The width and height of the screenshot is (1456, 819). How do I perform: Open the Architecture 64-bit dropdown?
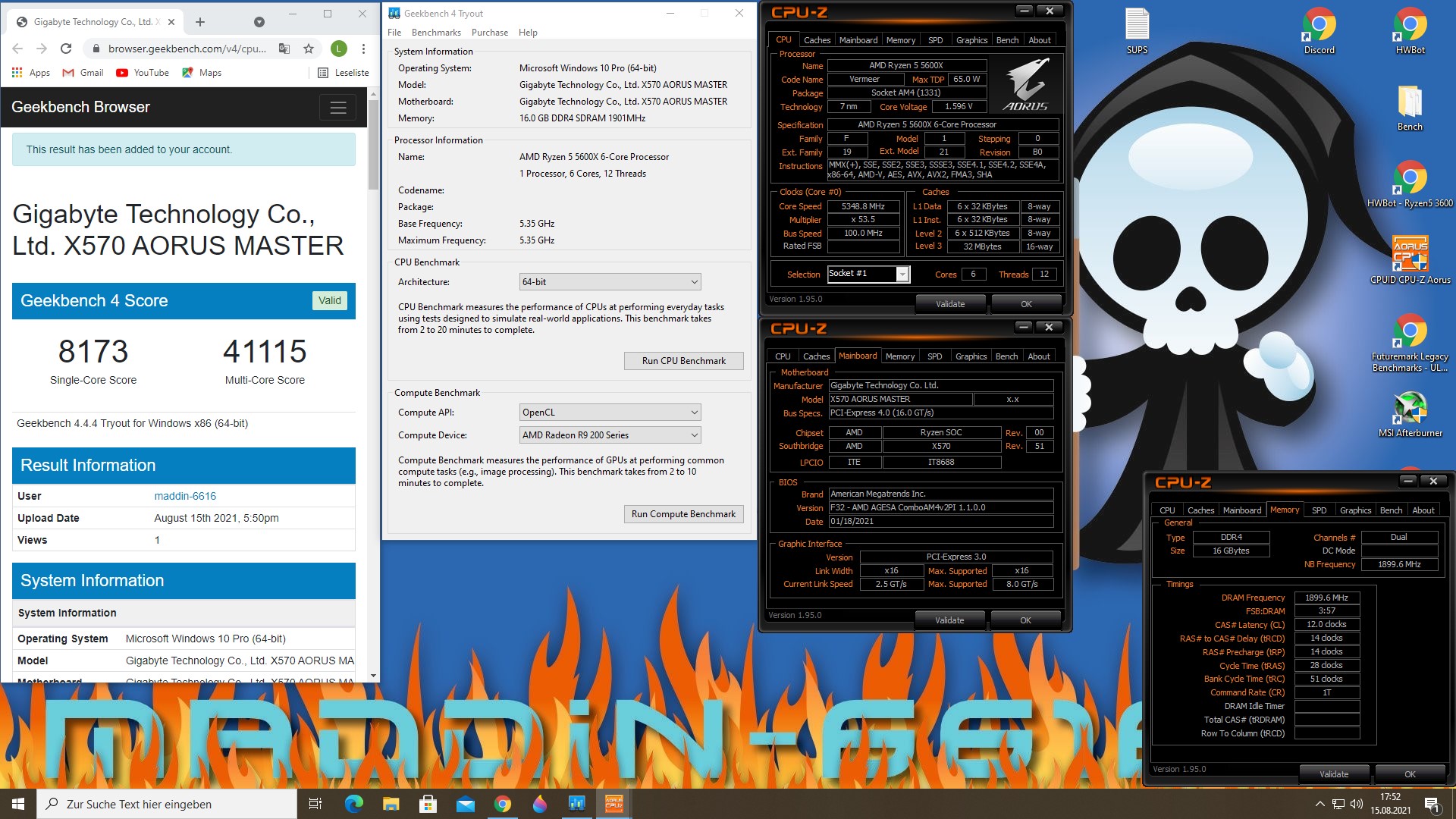[610, 282]
